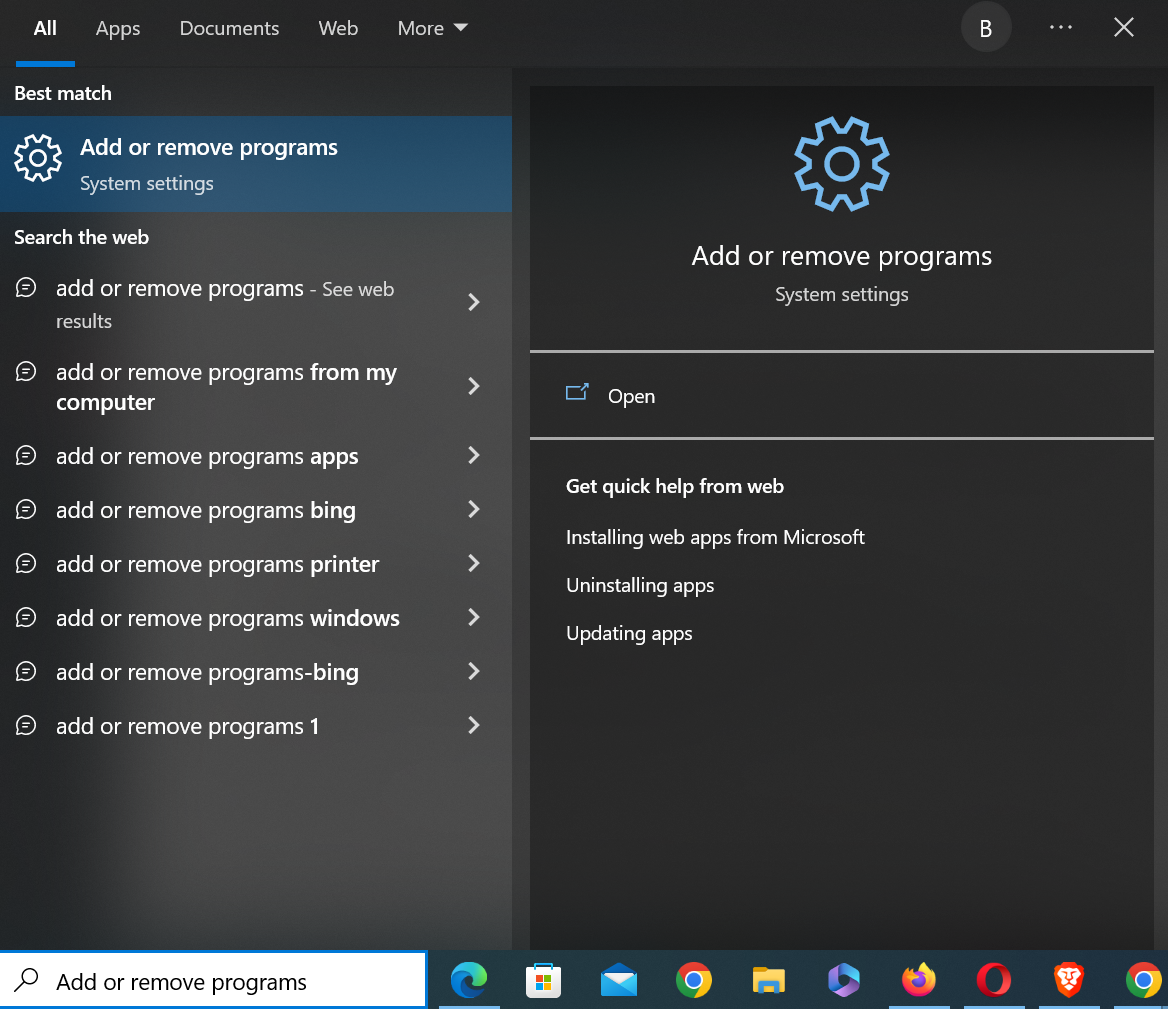Image resolution: width=1168 pixels, height=1009 pixels.
Task: Close the search panel with the X
Action: click(1123, 28)
